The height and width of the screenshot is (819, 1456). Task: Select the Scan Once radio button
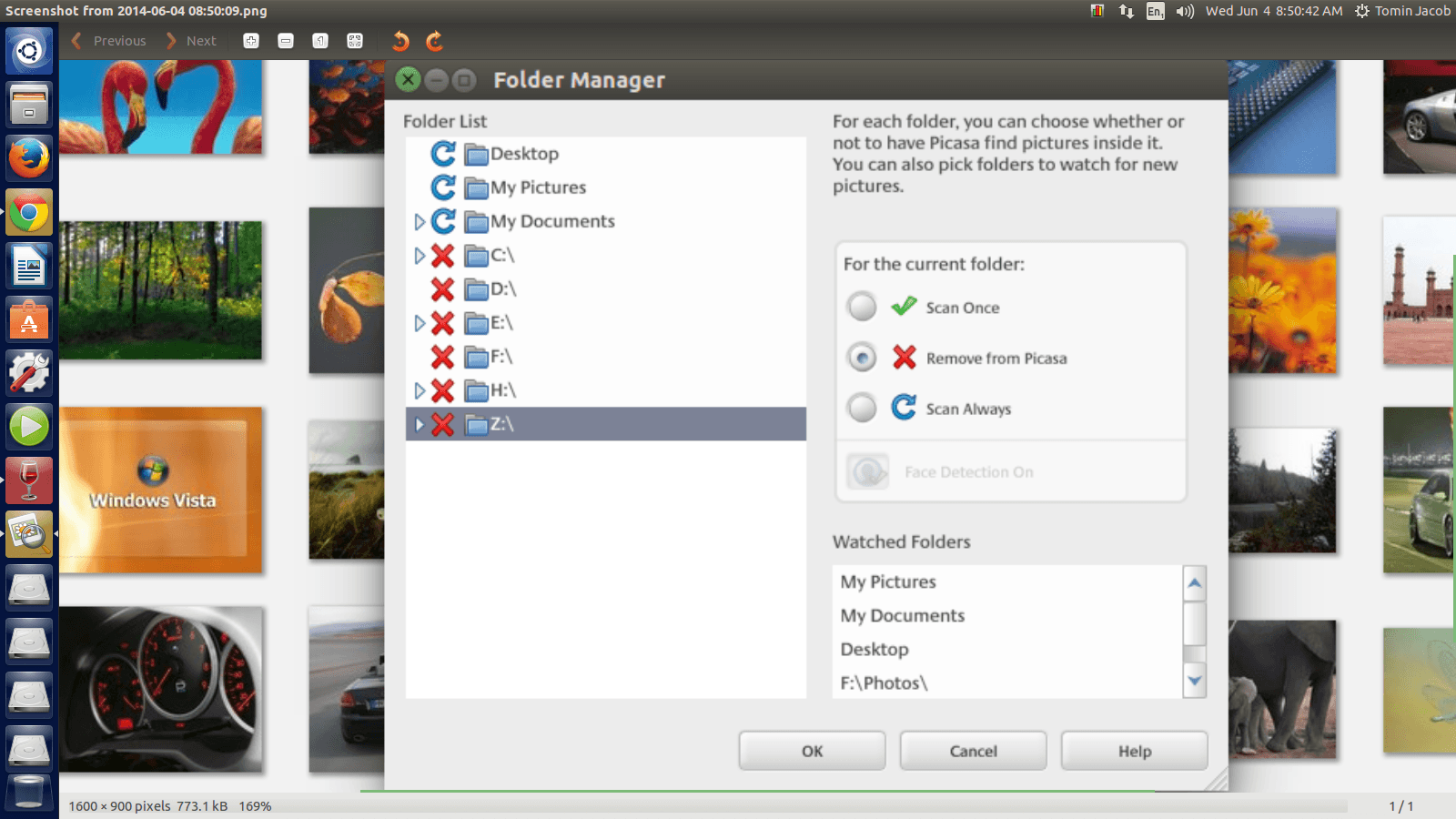(862, 307)
